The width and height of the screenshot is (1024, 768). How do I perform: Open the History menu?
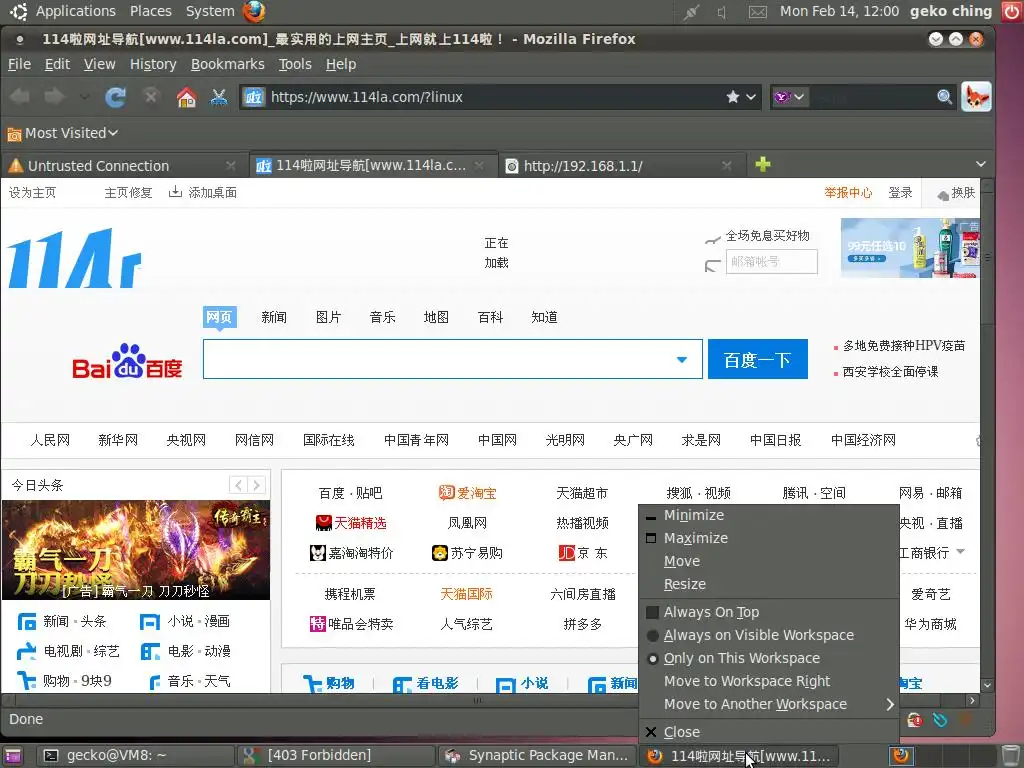coord(153,64)
